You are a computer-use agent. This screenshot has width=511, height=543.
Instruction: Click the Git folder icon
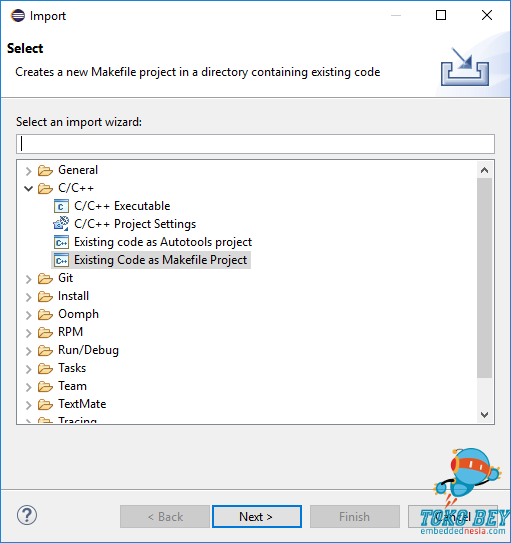click(x=45, y=278)
